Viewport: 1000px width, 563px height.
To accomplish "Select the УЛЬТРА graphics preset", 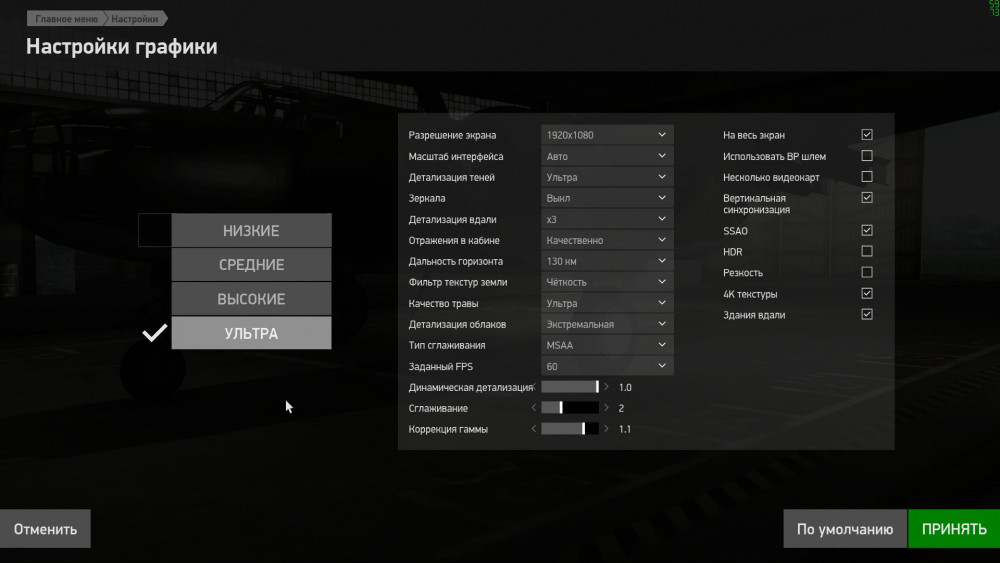I will (x=251, y=333).
